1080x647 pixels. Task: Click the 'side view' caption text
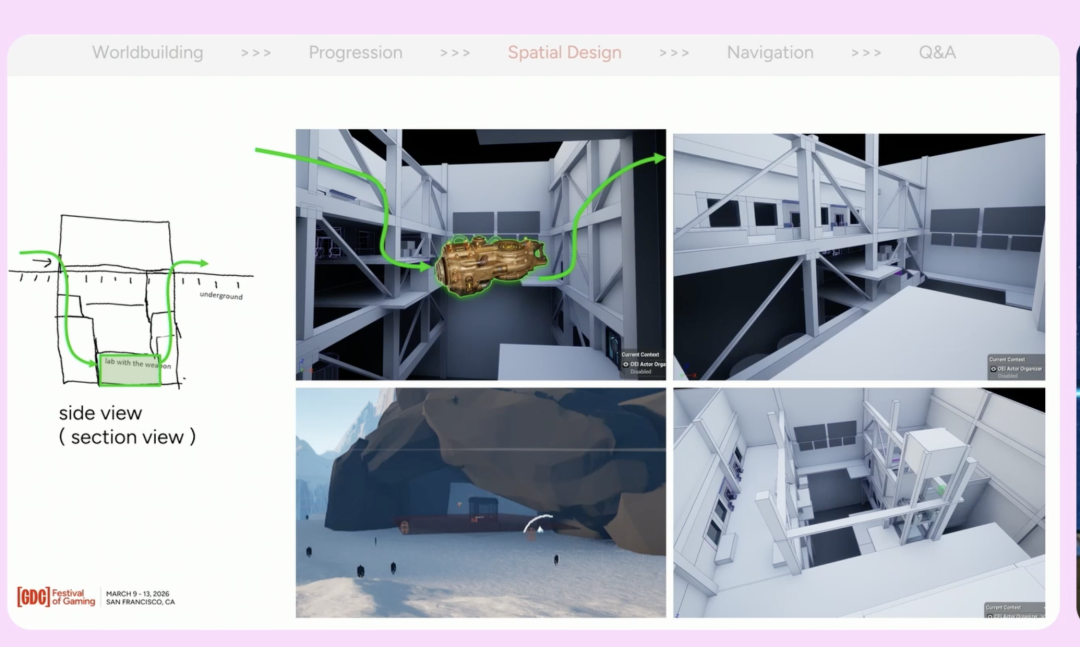point(101,413)
